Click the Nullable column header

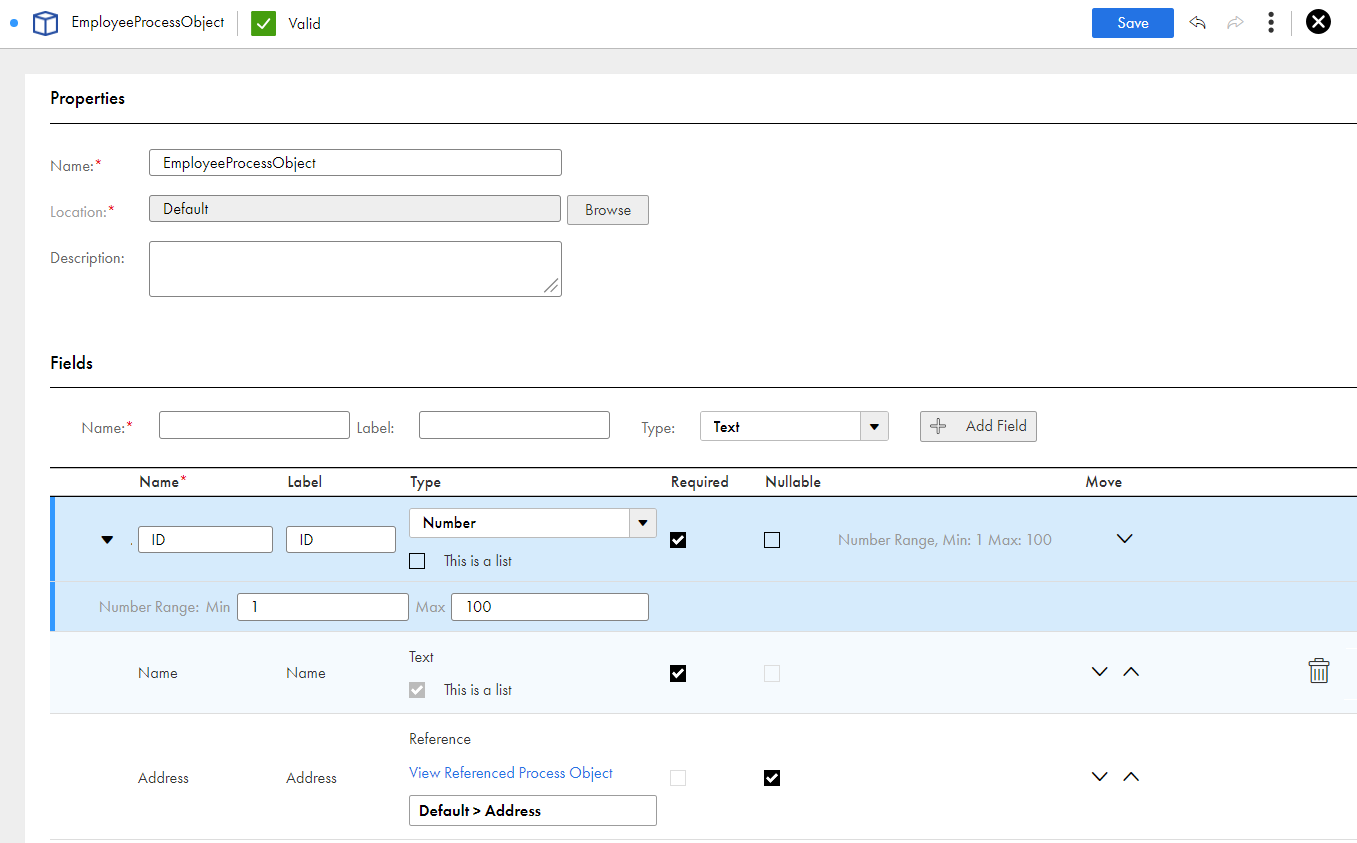click(x=793, y=482)
